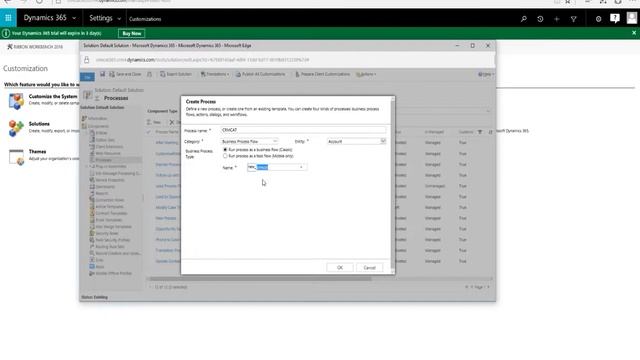Click the Save disk icon in solution toolbar

coord(102,74)
